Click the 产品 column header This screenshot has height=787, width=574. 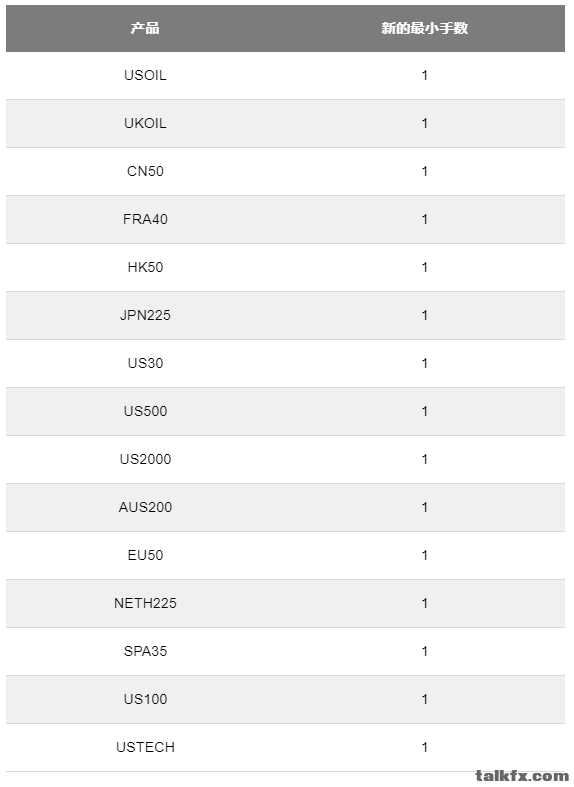pyautogui.click(x=145, y=28)
